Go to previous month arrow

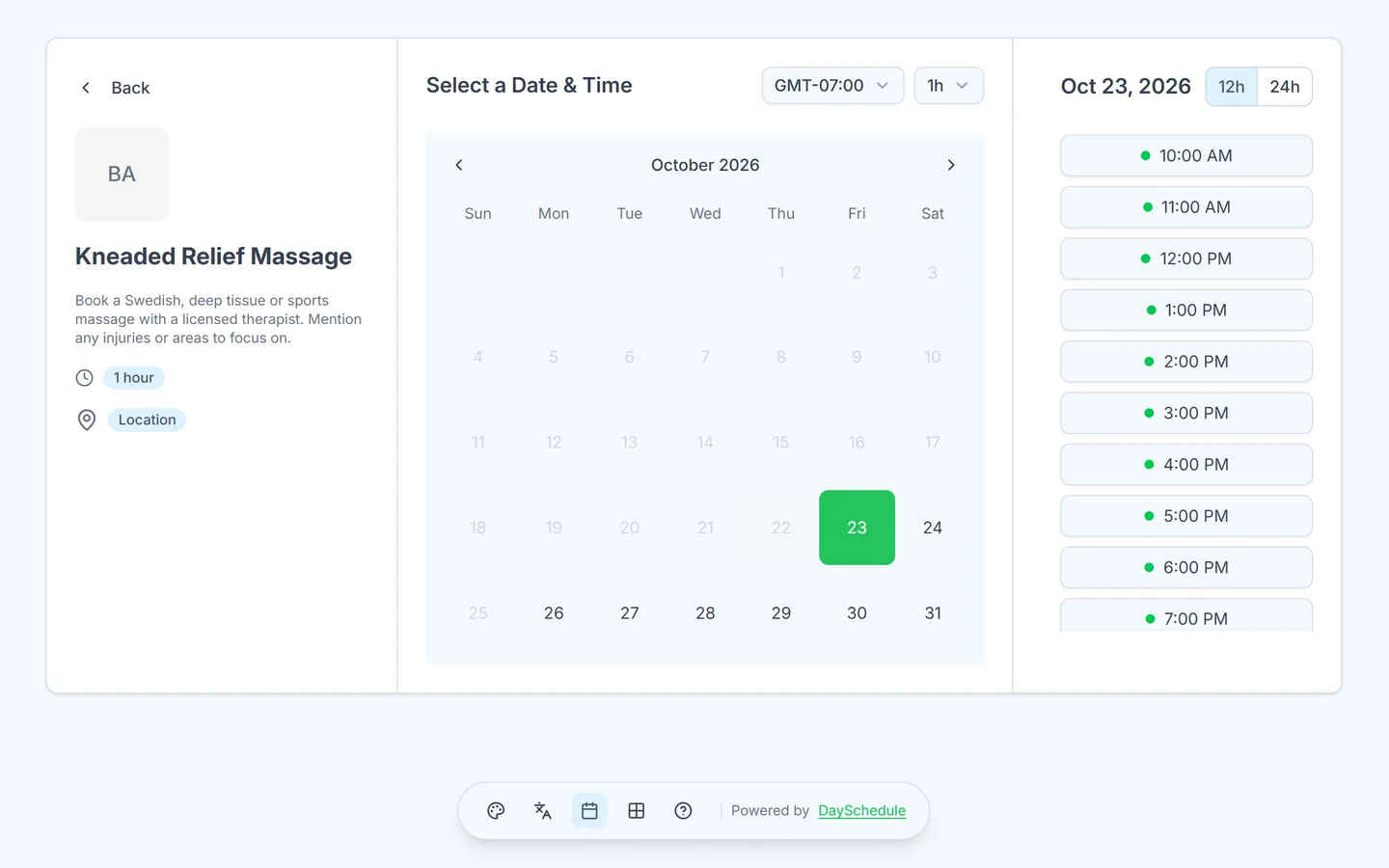(459, 165)
